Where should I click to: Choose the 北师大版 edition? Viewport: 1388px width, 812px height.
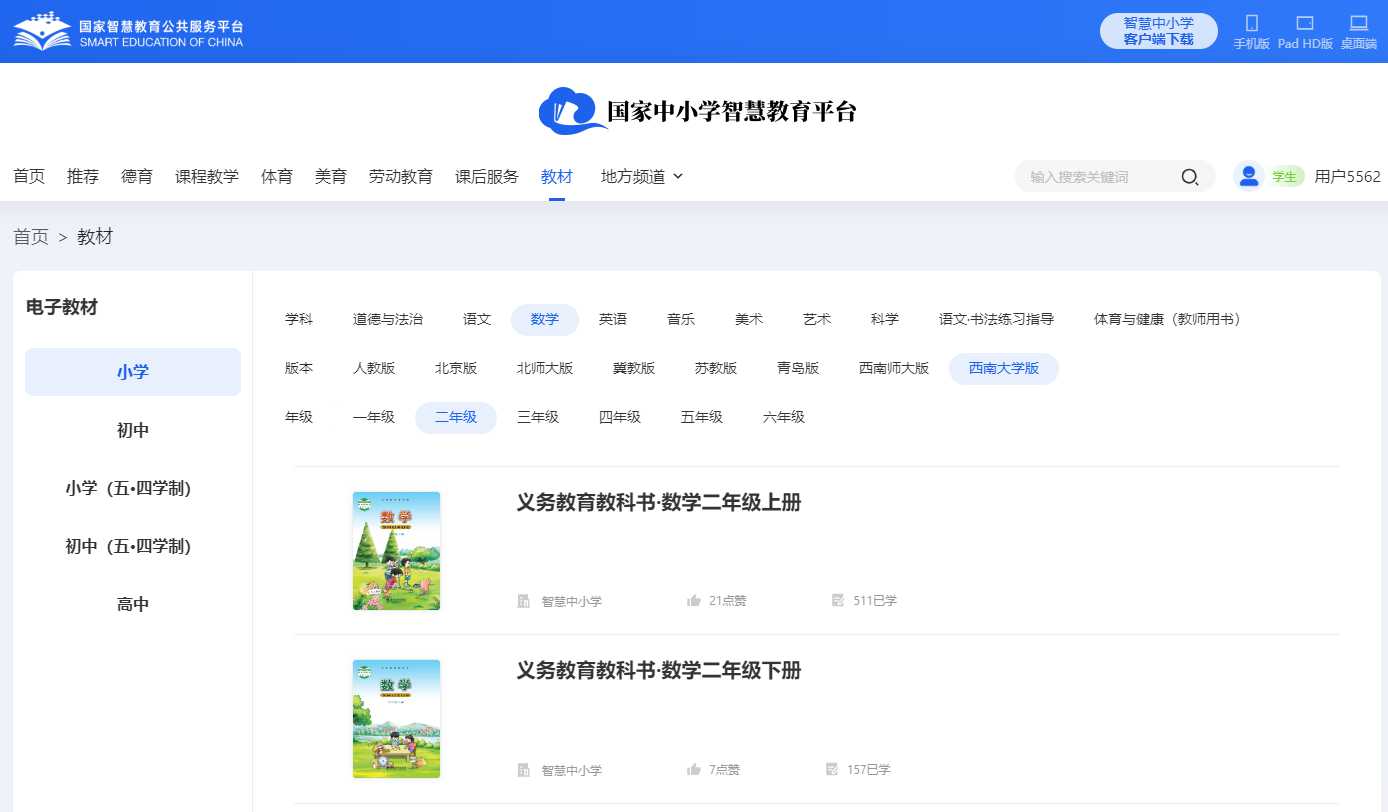pyautogui.click(x=545, y=369)
